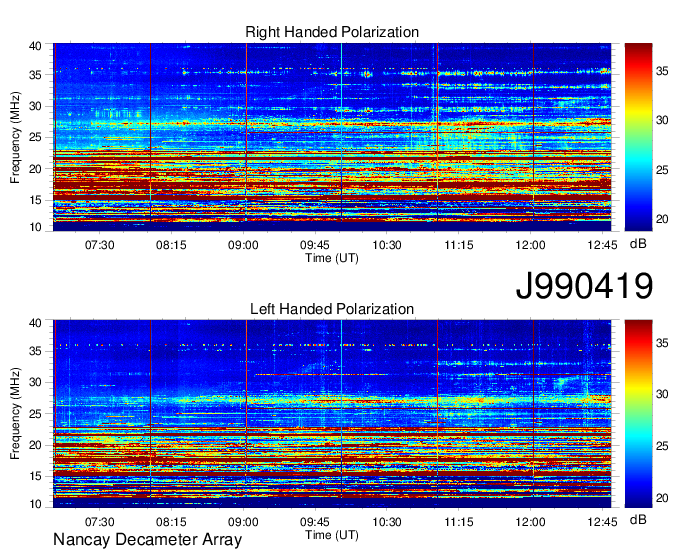680x552 pixels.
Task: Click the "35" frequency tick of Right Handed plot
Action: [x=35, y=75]
